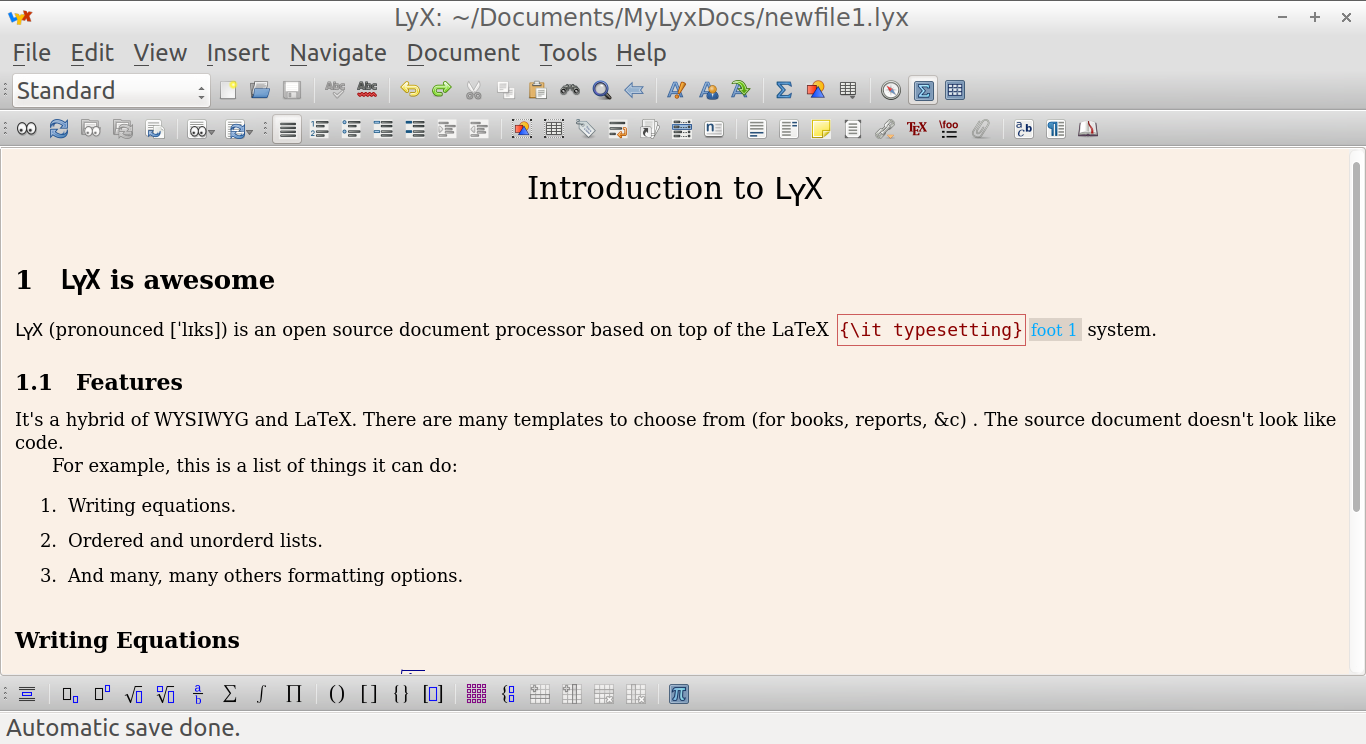Toggle the table toolbar button
The width and height of the screenshot is (1366, 744).
(x=955, y=90)
